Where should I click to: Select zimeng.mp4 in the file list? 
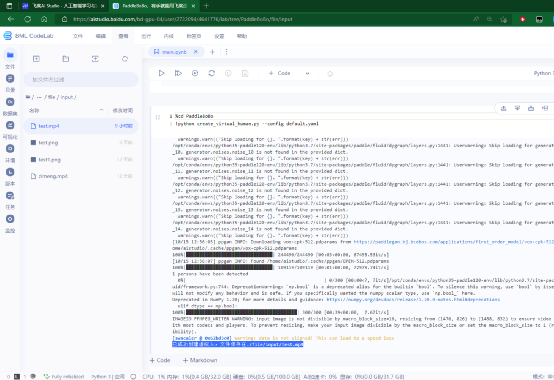tap(81, 176)
